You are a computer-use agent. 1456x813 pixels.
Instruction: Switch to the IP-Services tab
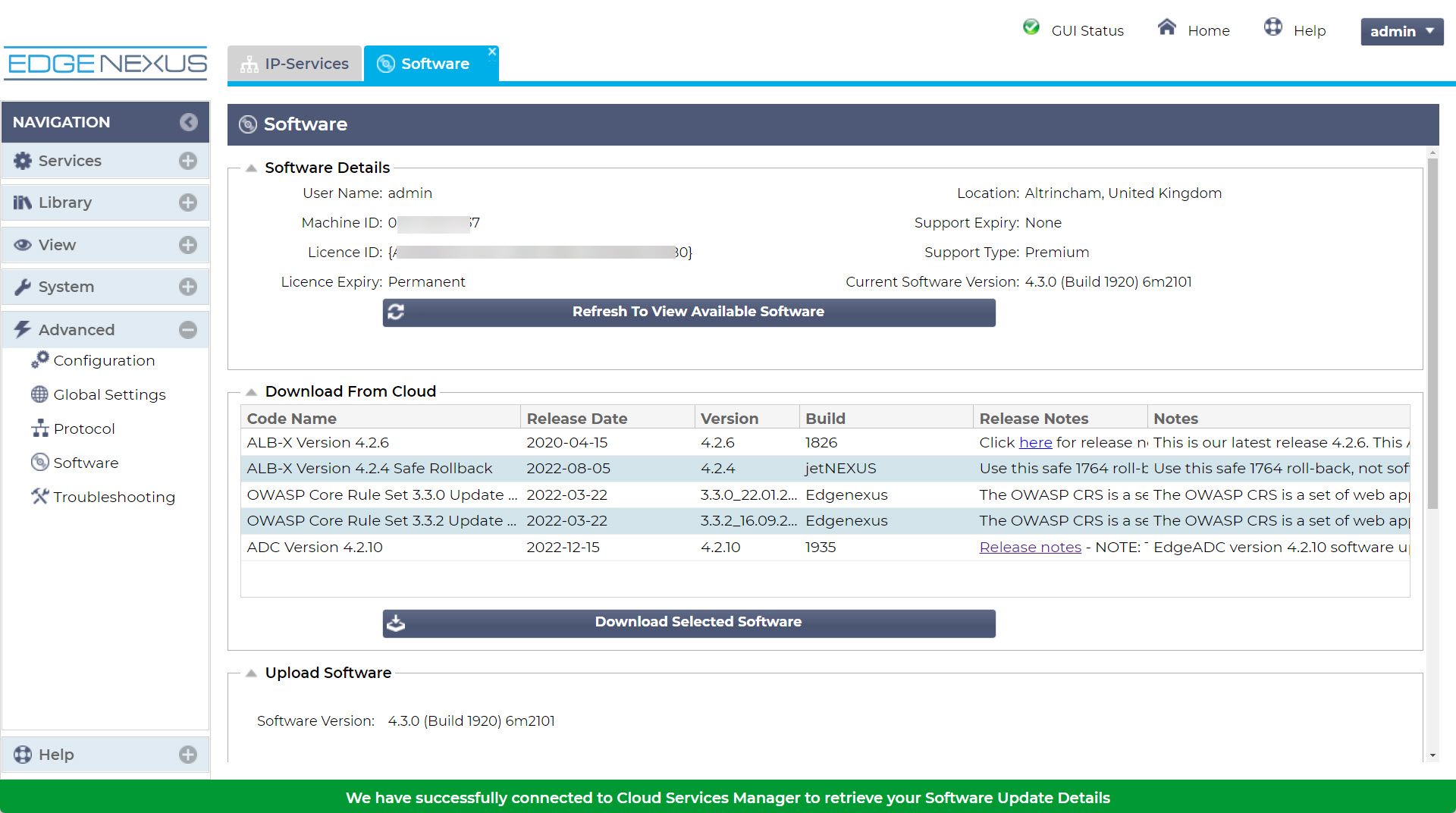pyautogui.click(x=294, y=64)
